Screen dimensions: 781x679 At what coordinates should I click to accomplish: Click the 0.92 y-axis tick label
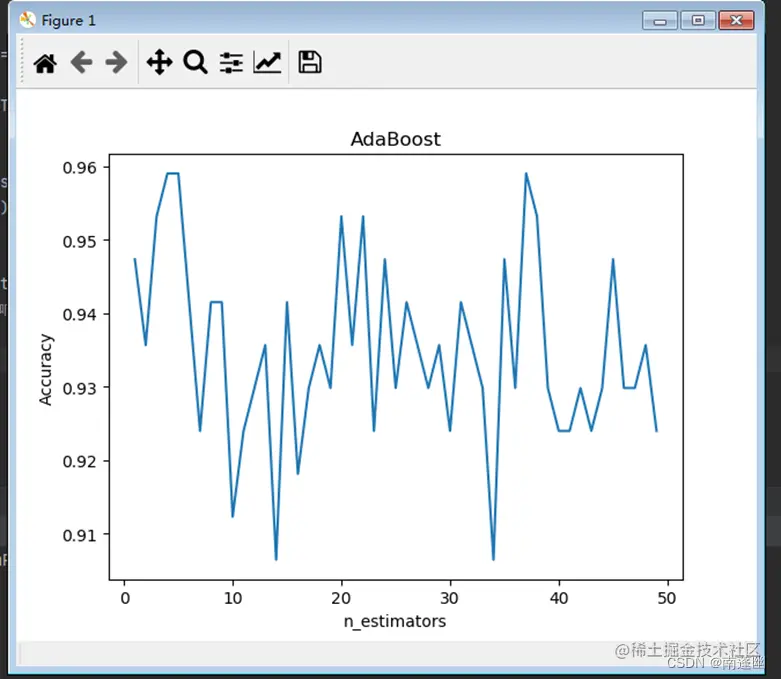click(x=80, y=461)
